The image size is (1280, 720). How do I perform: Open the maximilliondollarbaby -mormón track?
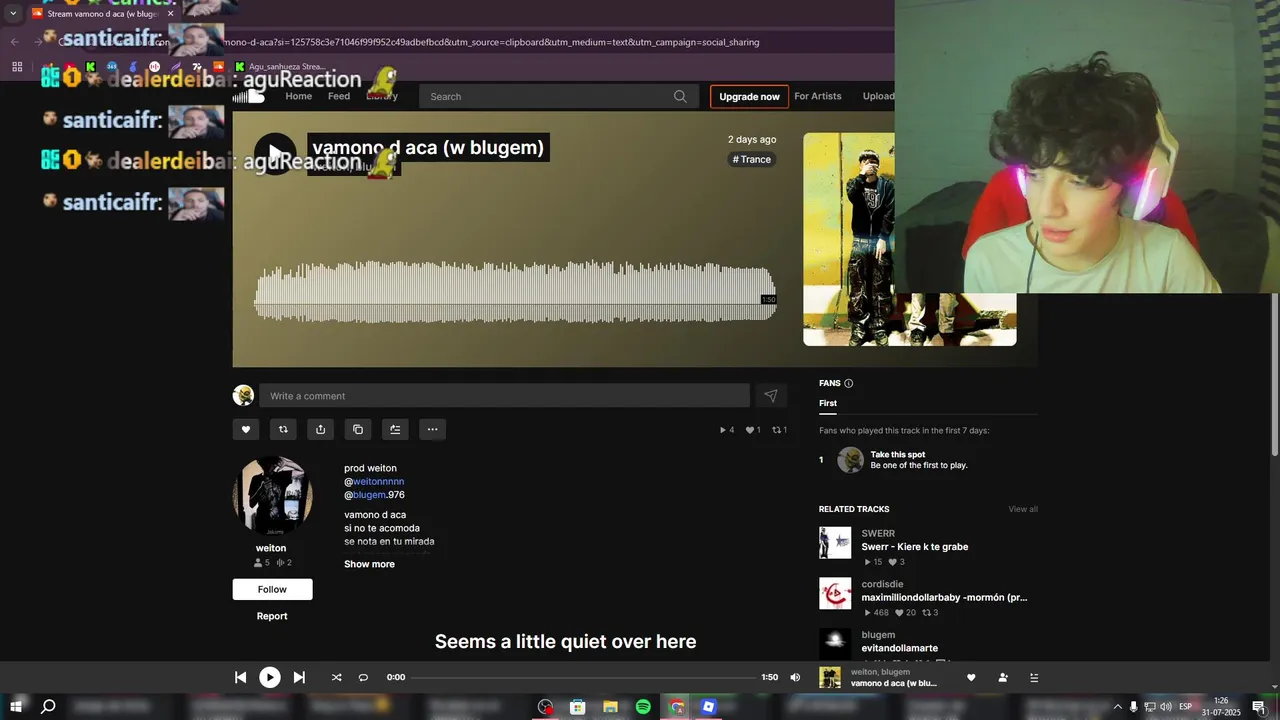click(x=944, y=597)
